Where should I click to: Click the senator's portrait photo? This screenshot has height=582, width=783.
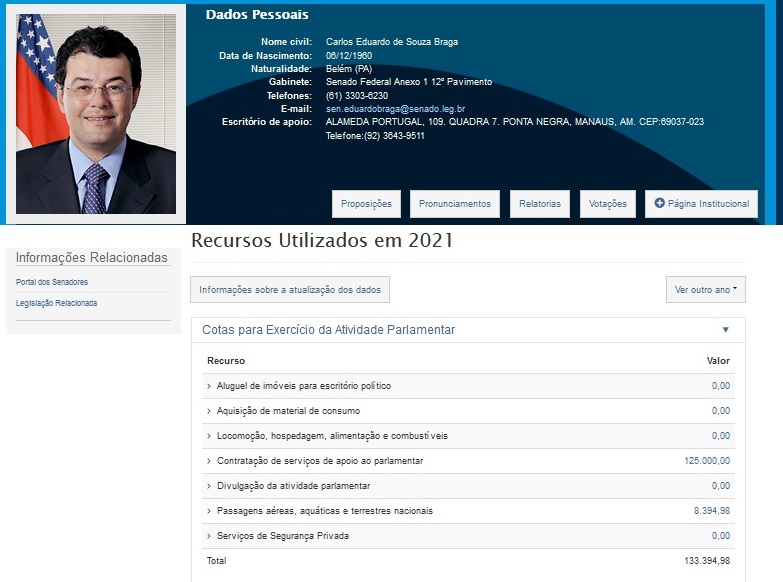(96, 113)
